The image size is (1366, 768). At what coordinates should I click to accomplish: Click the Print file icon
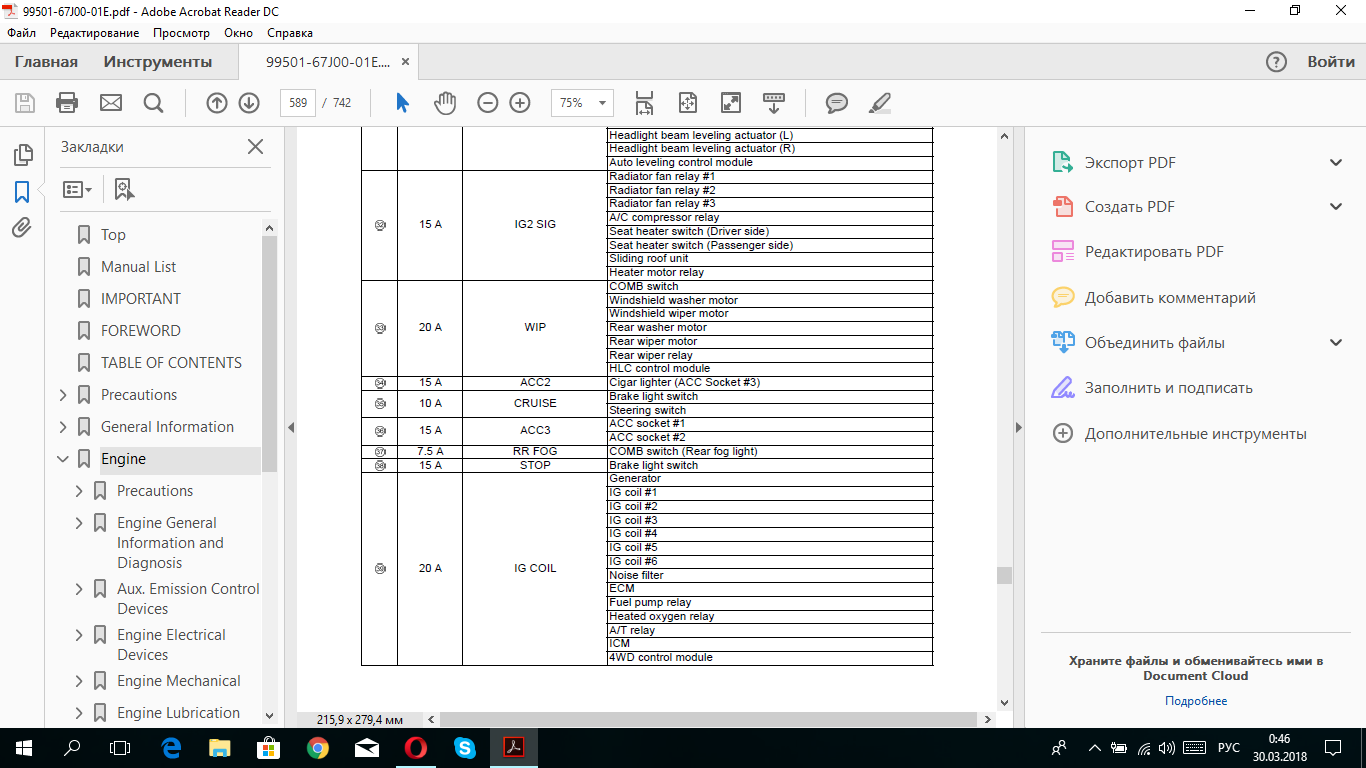(x=67, y=103)
